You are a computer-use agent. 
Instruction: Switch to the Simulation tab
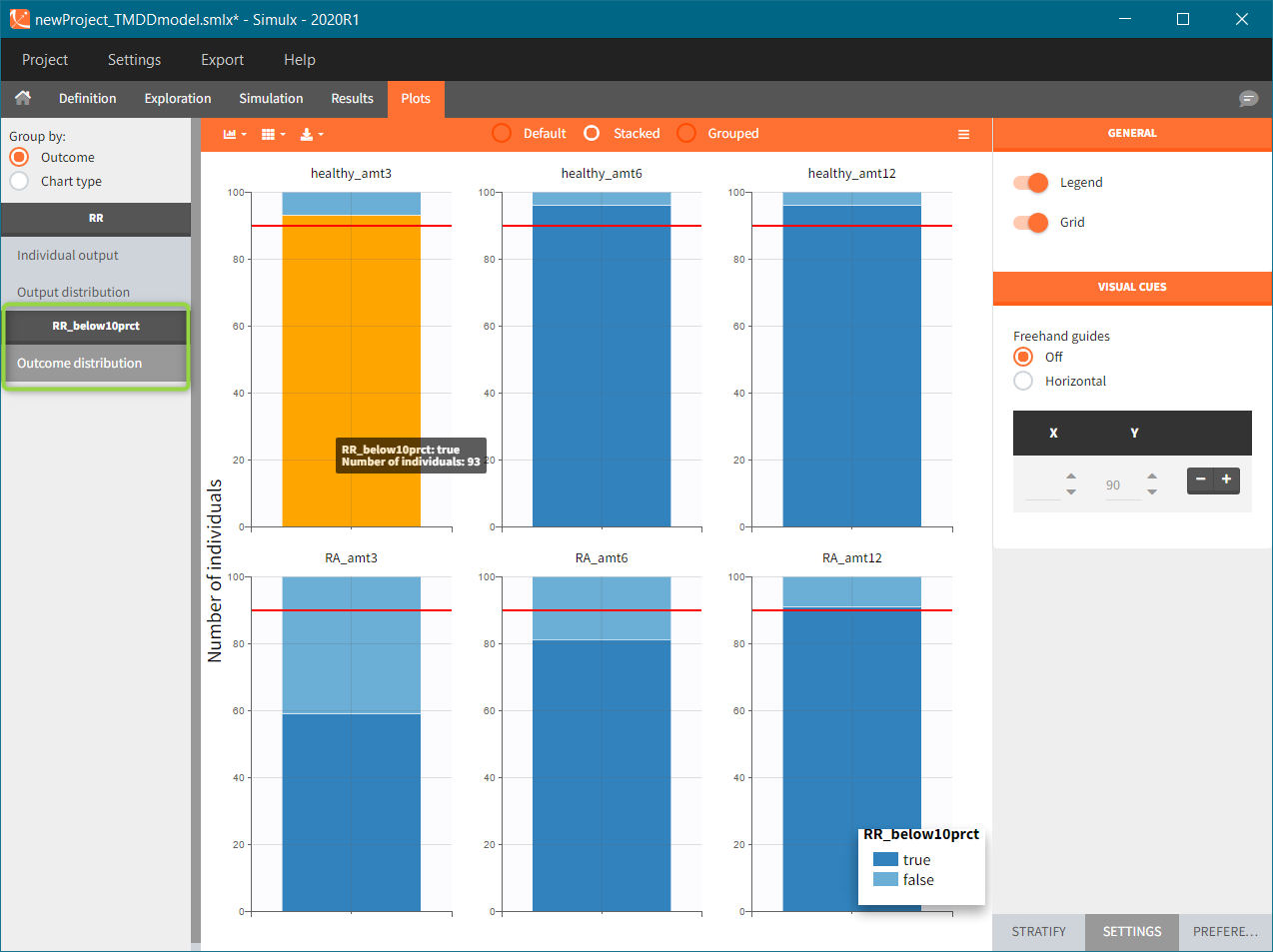click(271, 99)
